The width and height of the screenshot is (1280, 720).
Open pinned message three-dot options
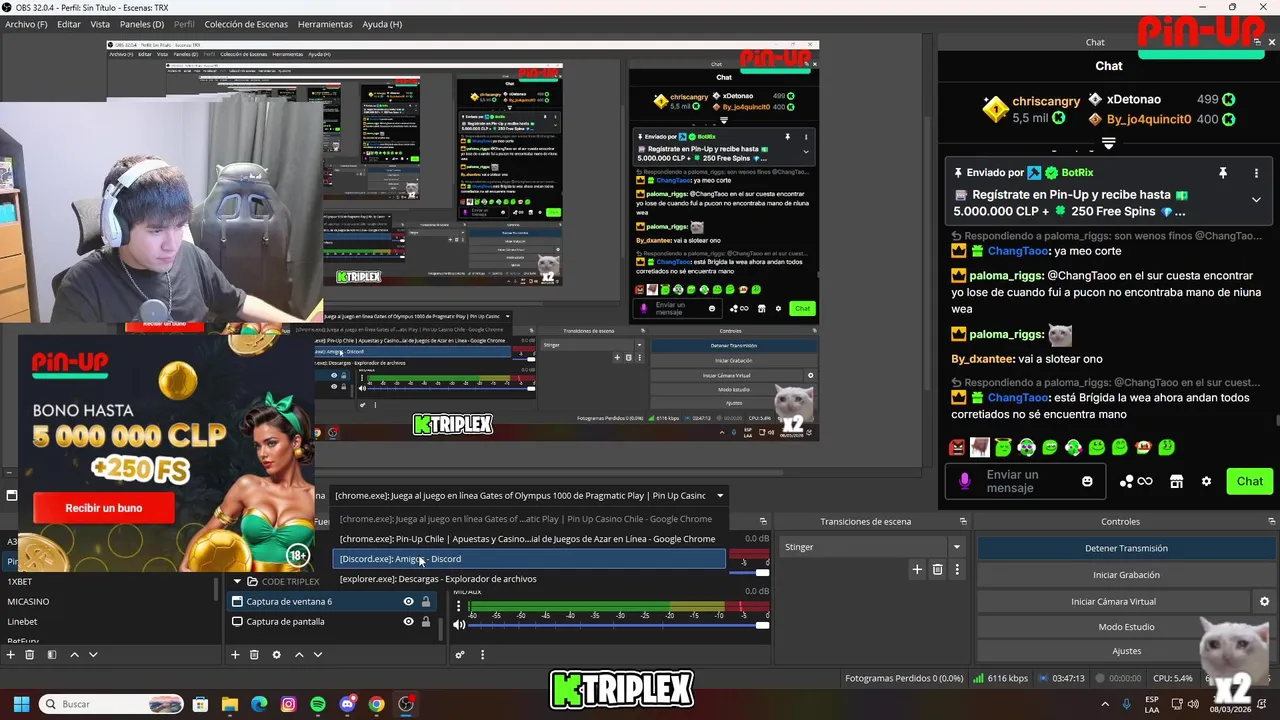click(x=1257, y=173)
